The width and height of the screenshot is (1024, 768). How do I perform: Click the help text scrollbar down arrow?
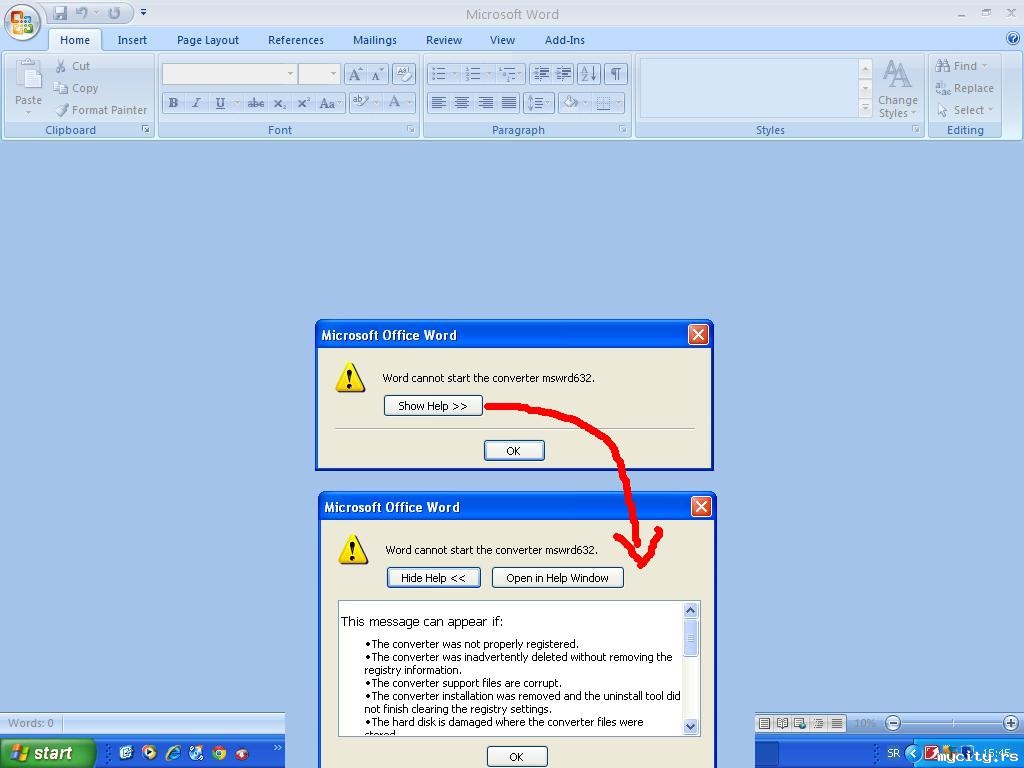(690, 726)
